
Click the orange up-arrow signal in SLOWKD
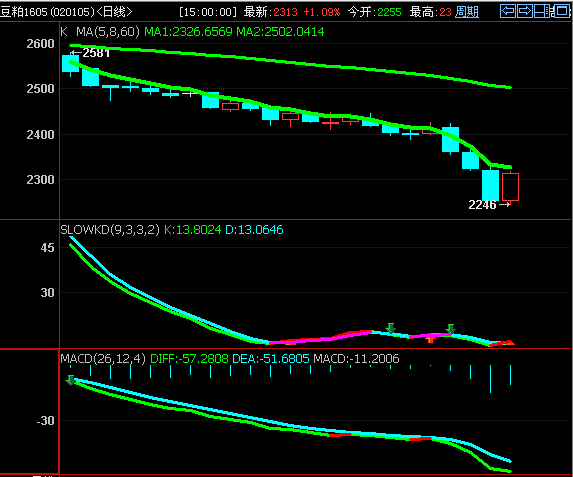pos(430,340)
